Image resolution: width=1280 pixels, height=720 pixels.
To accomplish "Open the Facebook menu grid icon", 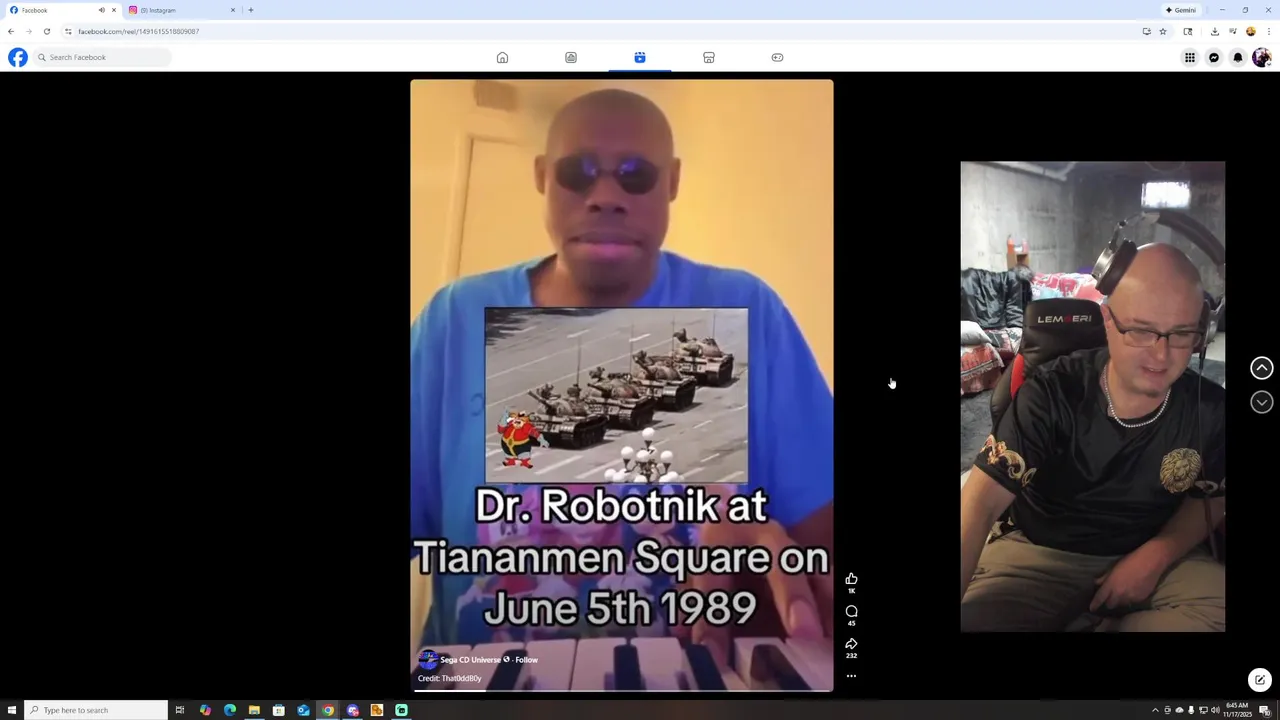I will coord(1190,57).
